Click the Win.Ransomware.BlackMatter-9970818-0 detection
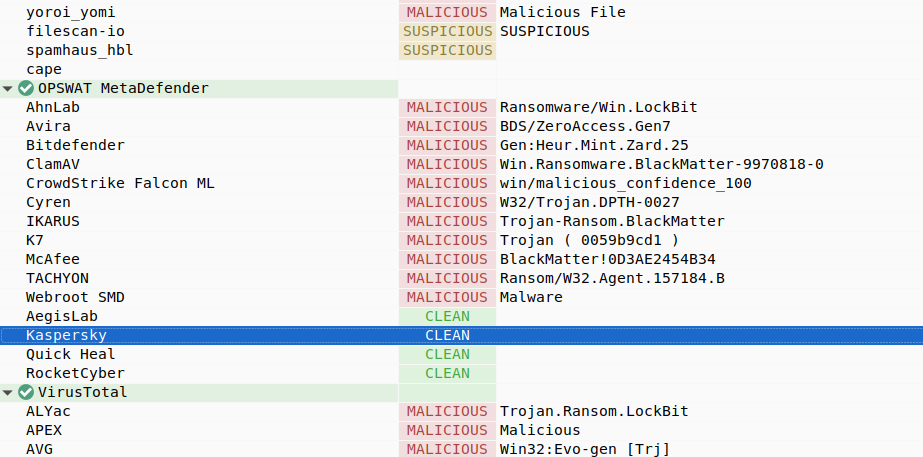This screenshot has width=923, height=457. pyautogui.click(x=662, y=164)
